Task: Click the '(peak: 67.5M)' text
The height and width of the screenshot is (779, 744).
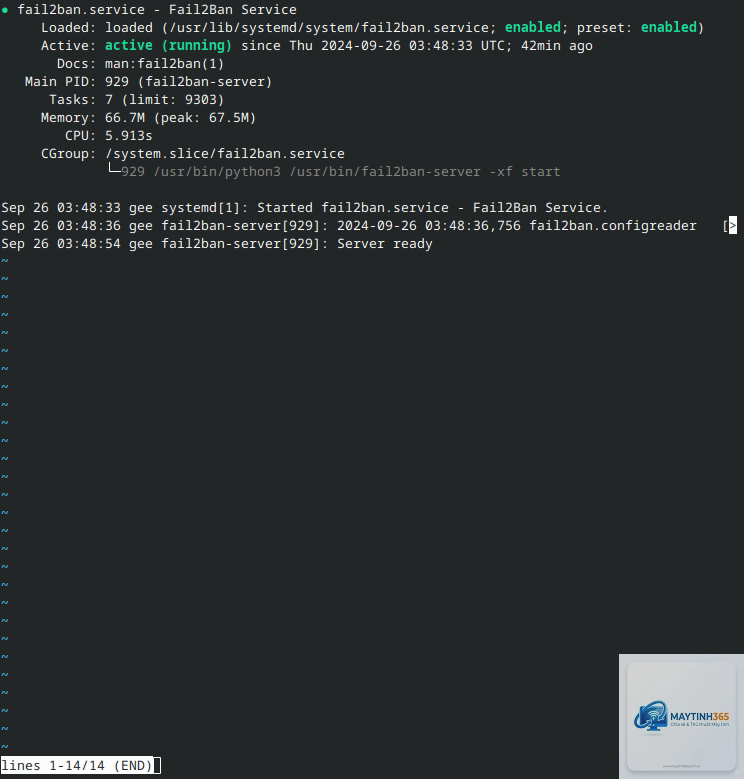Action: coord(205,118)
